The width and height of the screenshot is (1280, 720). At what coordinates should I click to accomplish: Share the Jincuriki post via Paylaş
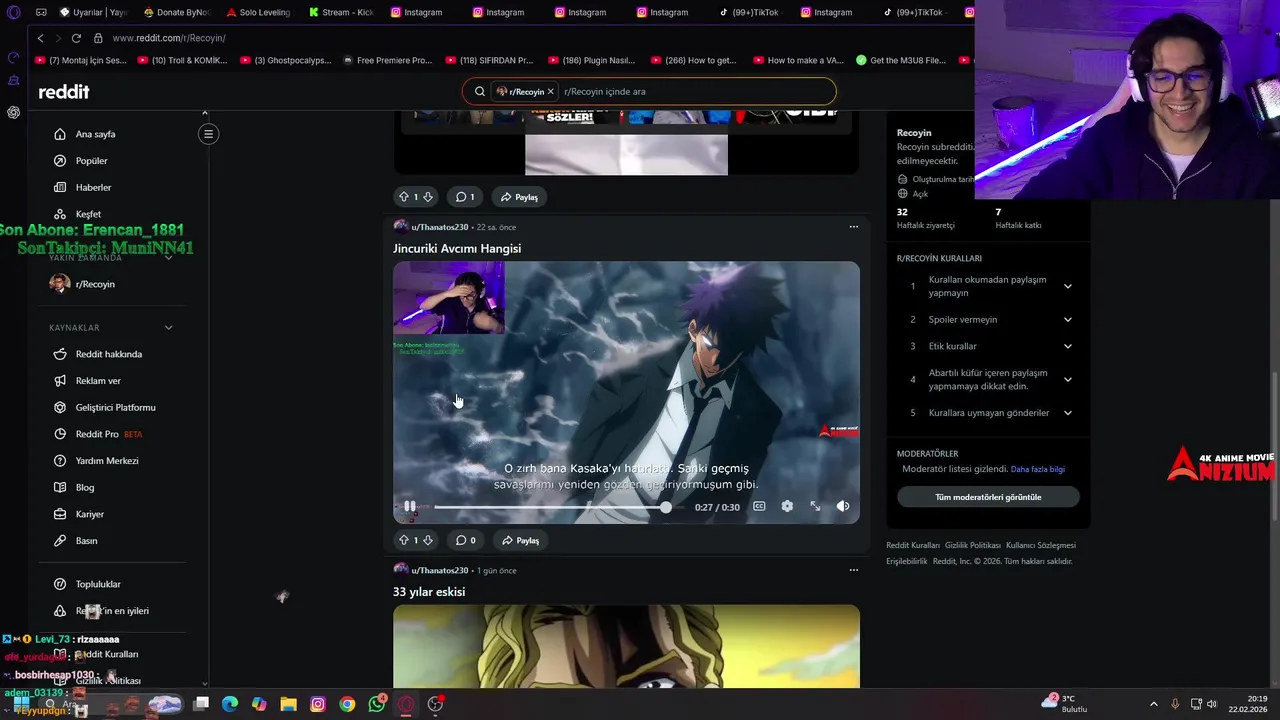520,540
